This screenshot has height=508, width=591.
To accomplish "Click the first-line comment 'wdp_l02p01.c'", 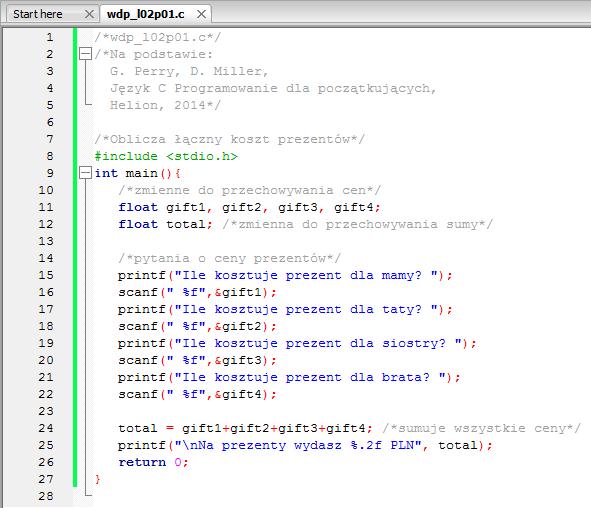I will coord(158,37).
